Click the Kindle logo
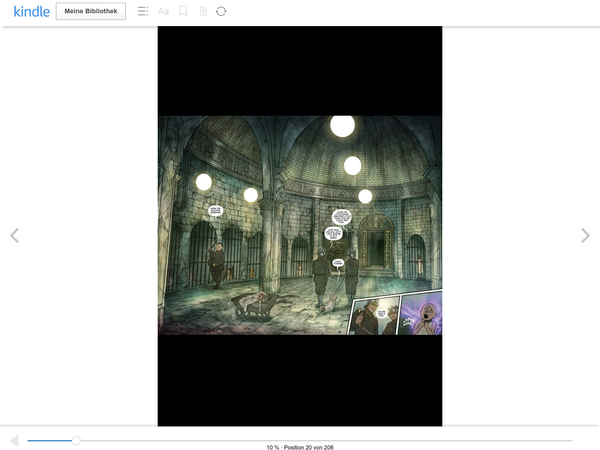 [31, 11]
